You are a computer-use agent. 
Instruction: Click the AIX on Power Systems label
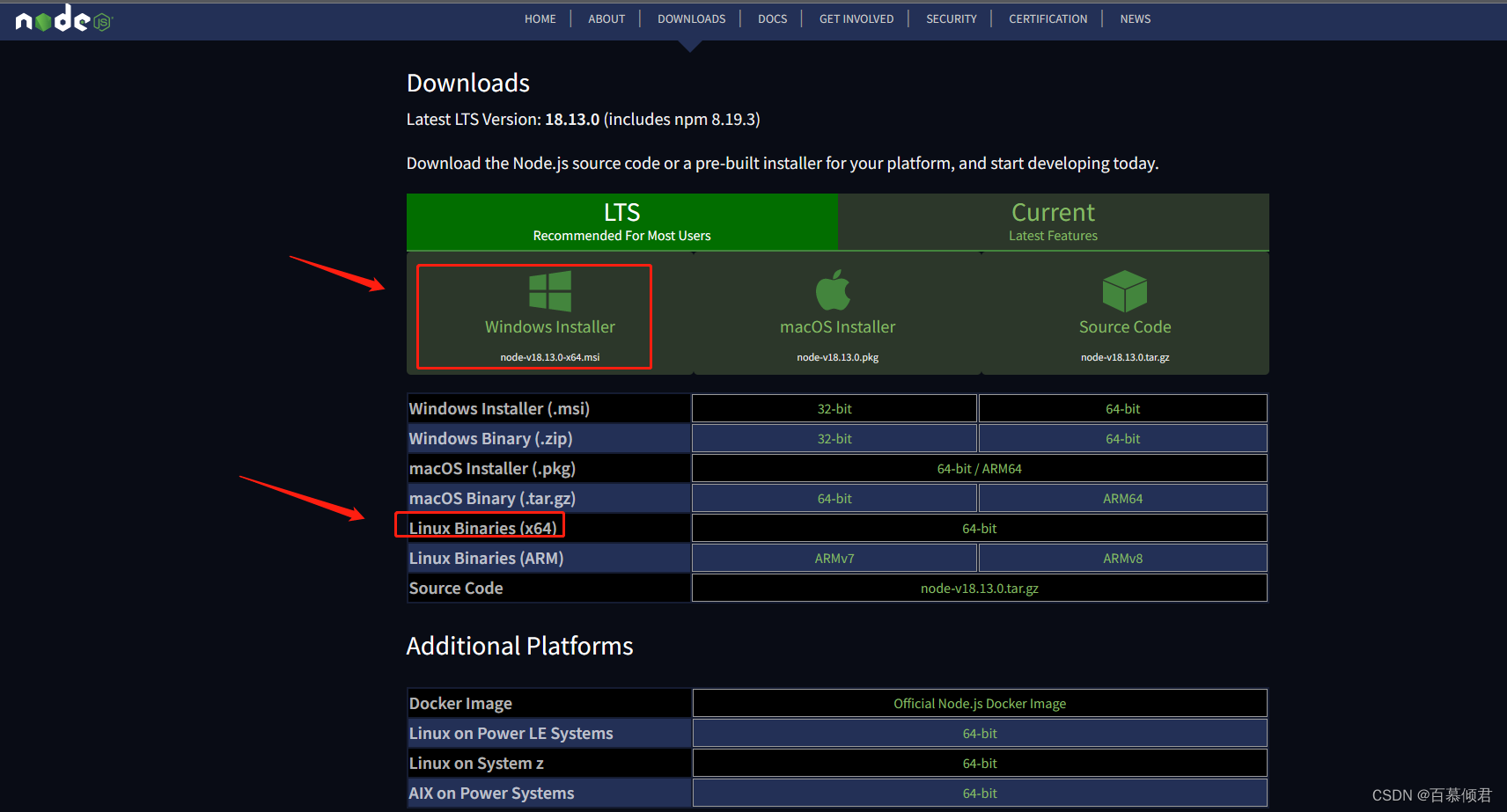pos(491,793)
